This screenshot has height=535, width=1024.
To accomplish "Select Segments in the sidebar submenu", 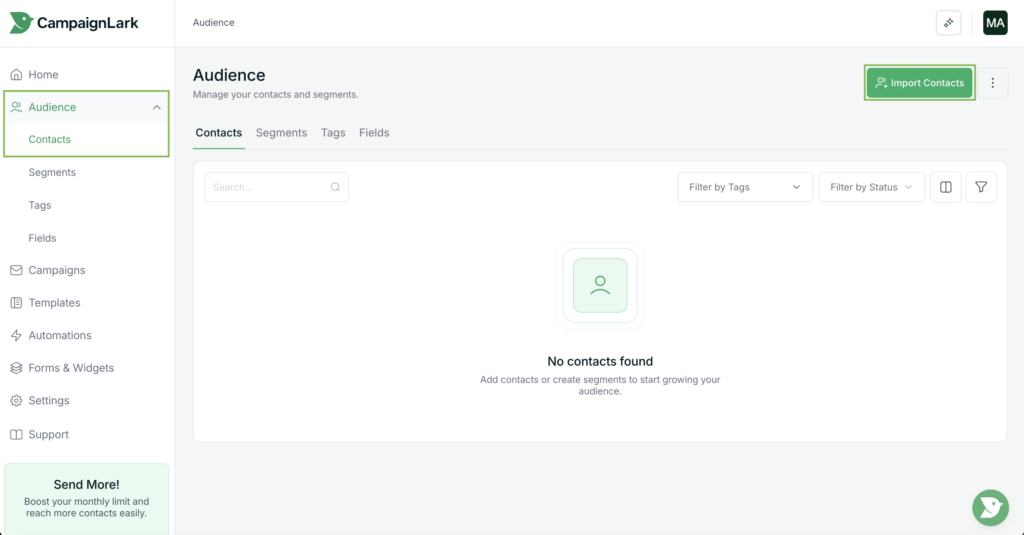I will [x=52, y=173].
